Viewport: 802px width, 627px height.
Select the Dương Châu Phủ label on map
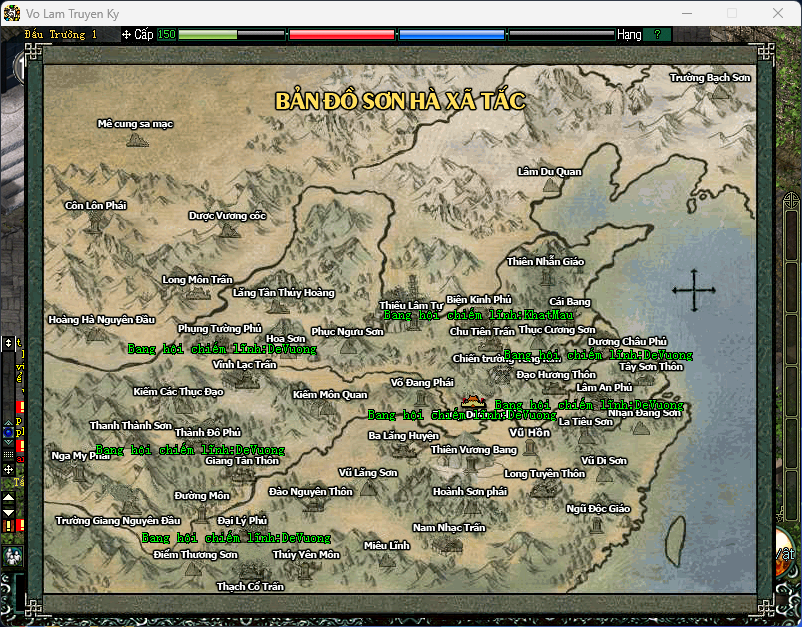click(628, 341)
